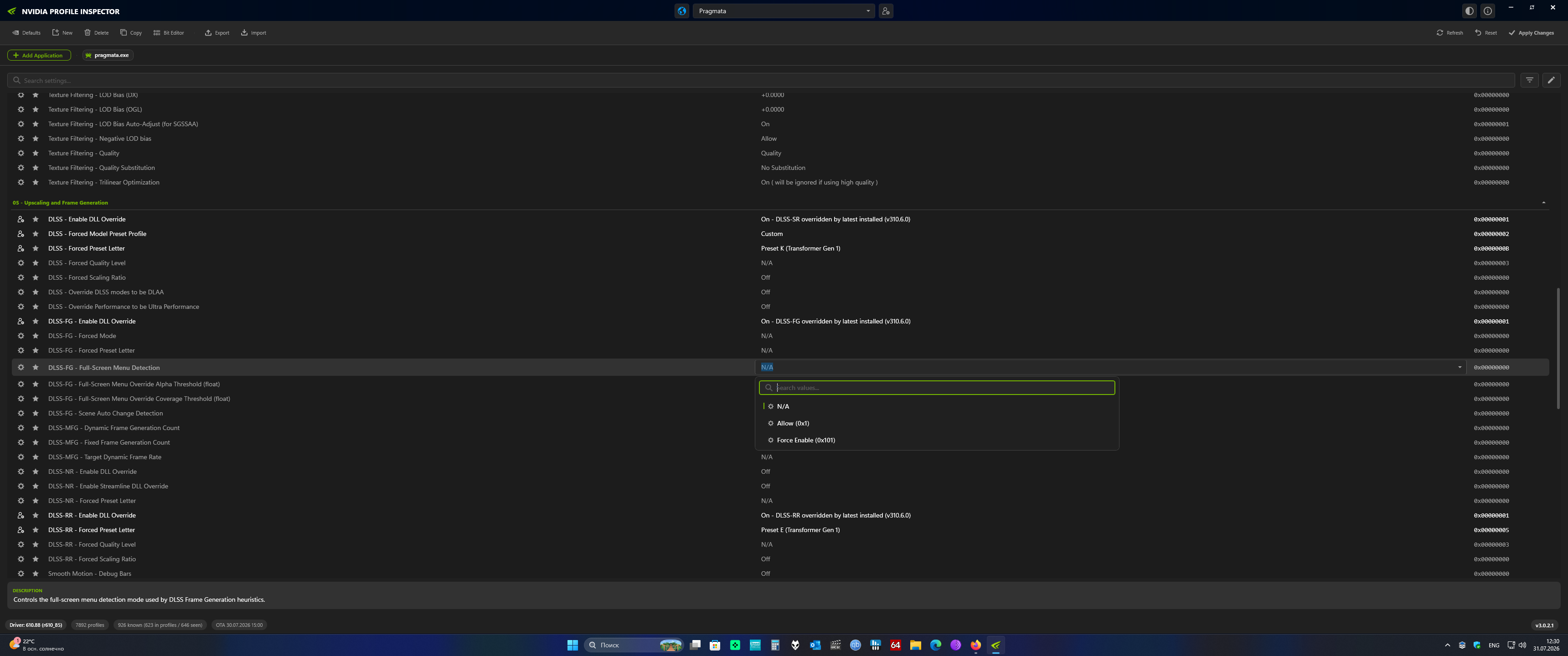Click the user-gear icon on DLSS - Enable DLL Override
The image size is (1568, 656).
(x=21, y=219)
